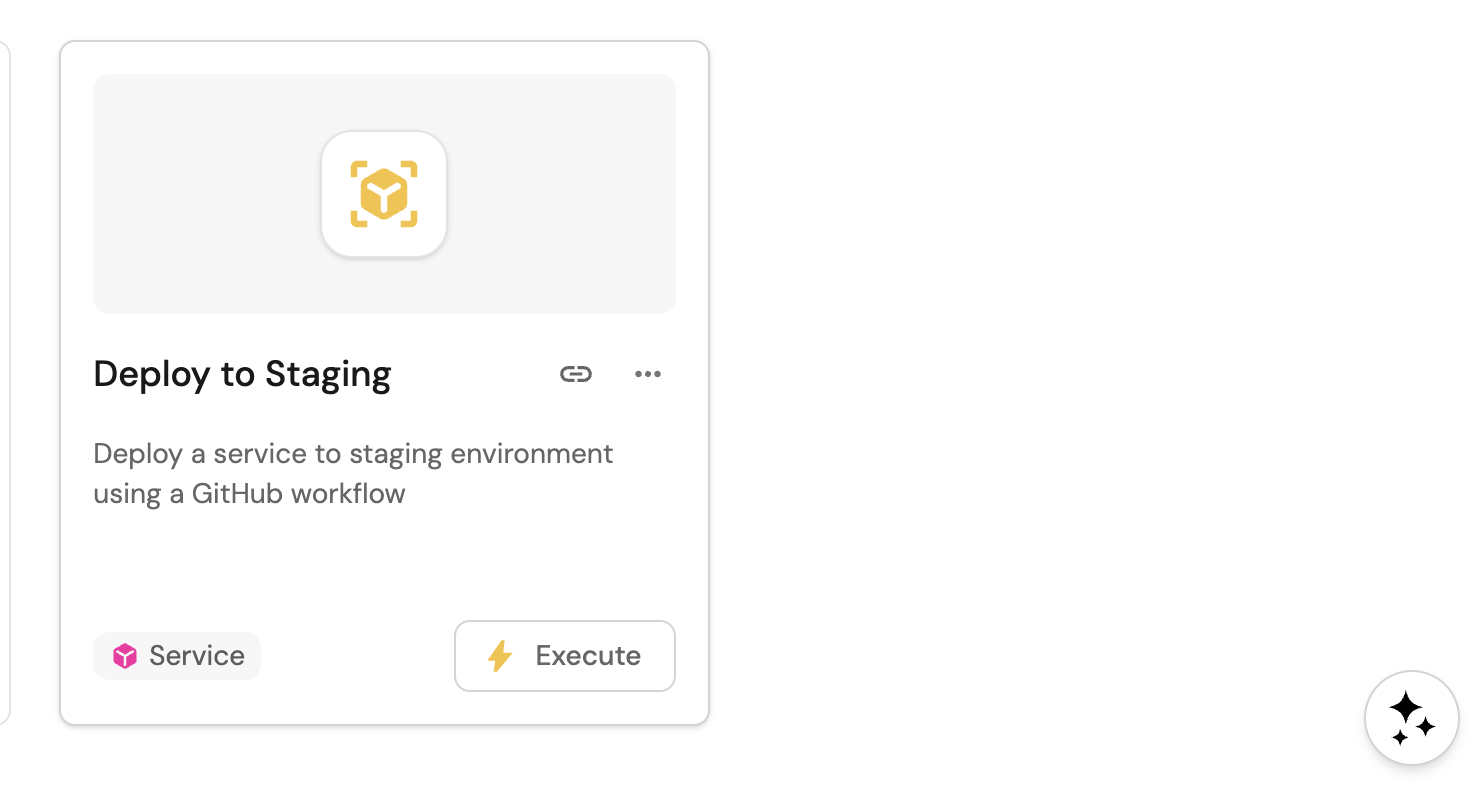Select the partially visible card on the left
Viewport: 1478px width, 798px height.
pos(4,380)
